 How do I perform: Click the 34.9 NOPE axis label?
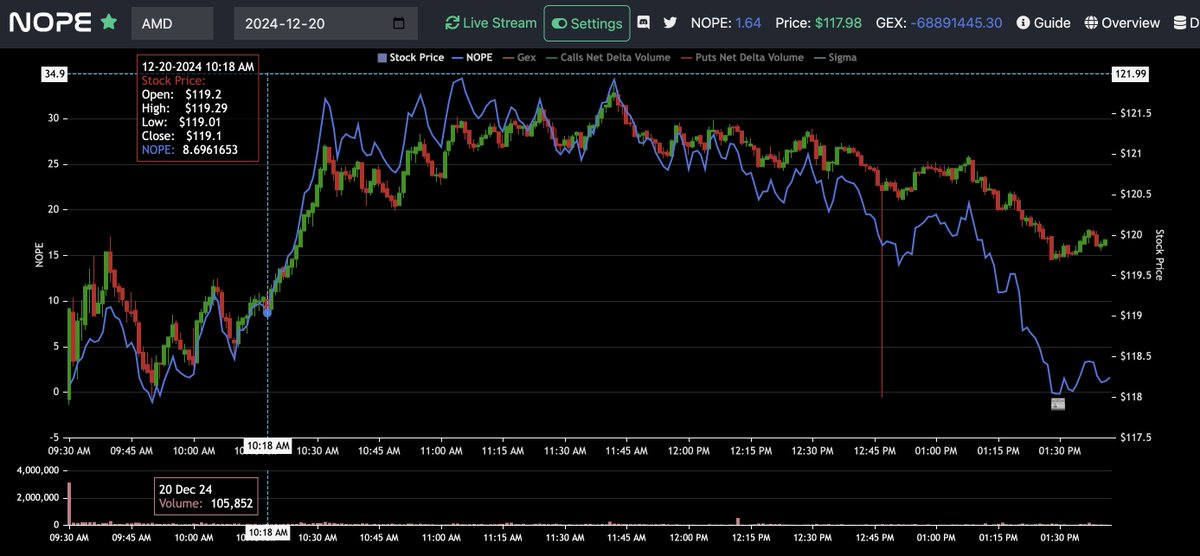tap(53, 74)
